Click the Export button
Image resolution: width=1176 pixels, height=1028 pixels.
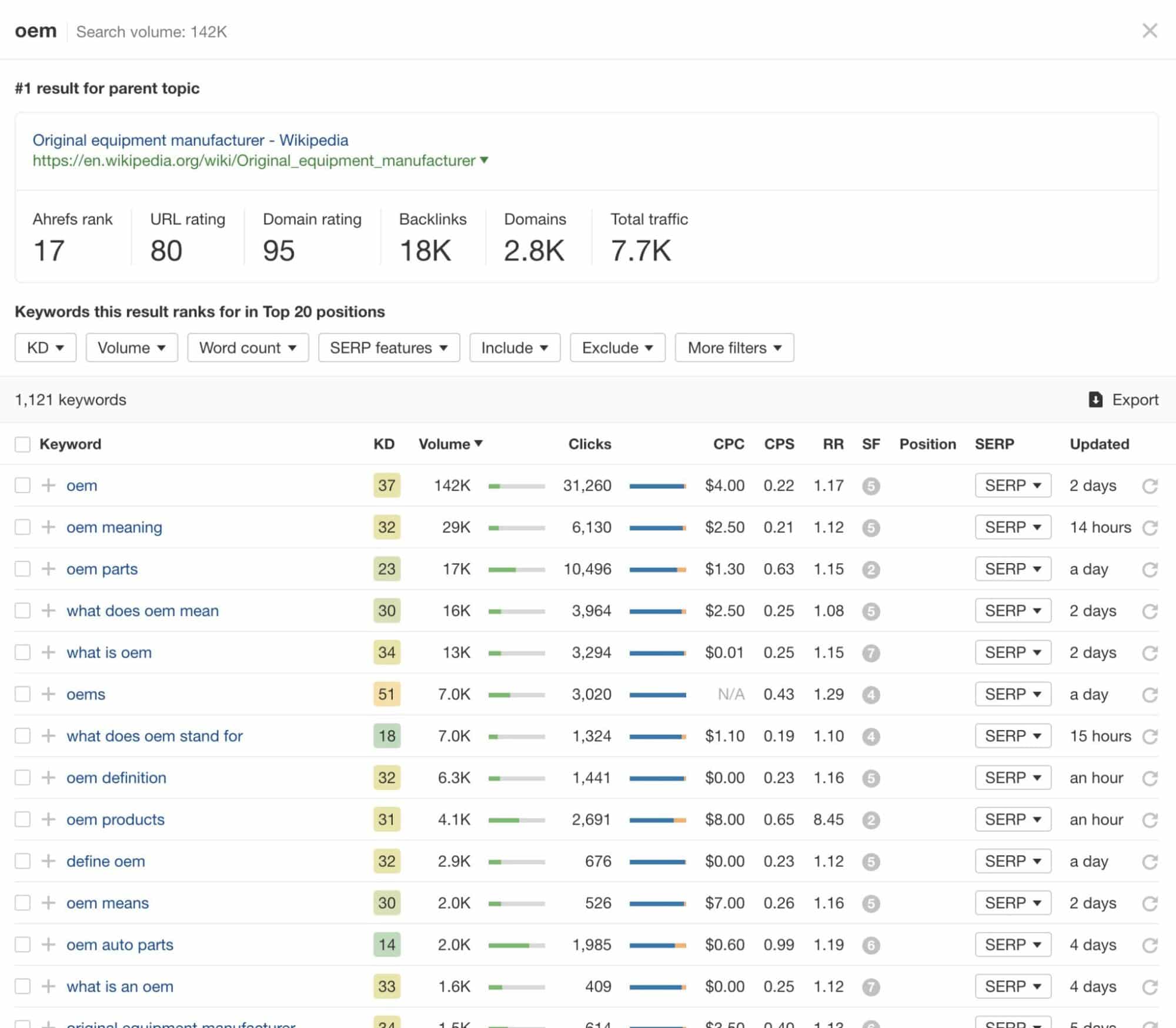(x=1124, y=400)
